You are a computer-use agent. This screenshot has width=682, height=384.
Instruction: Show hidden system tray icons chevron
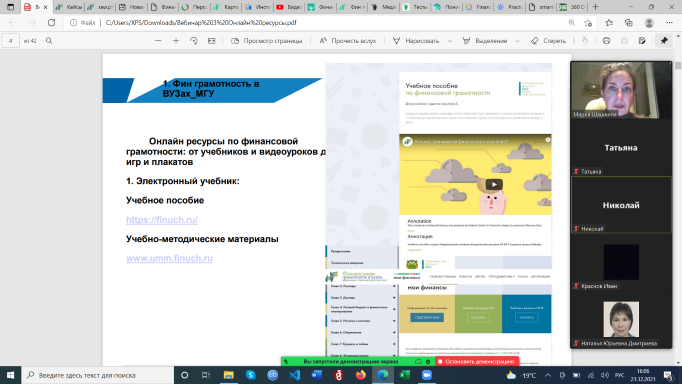[x=548, y=375]
